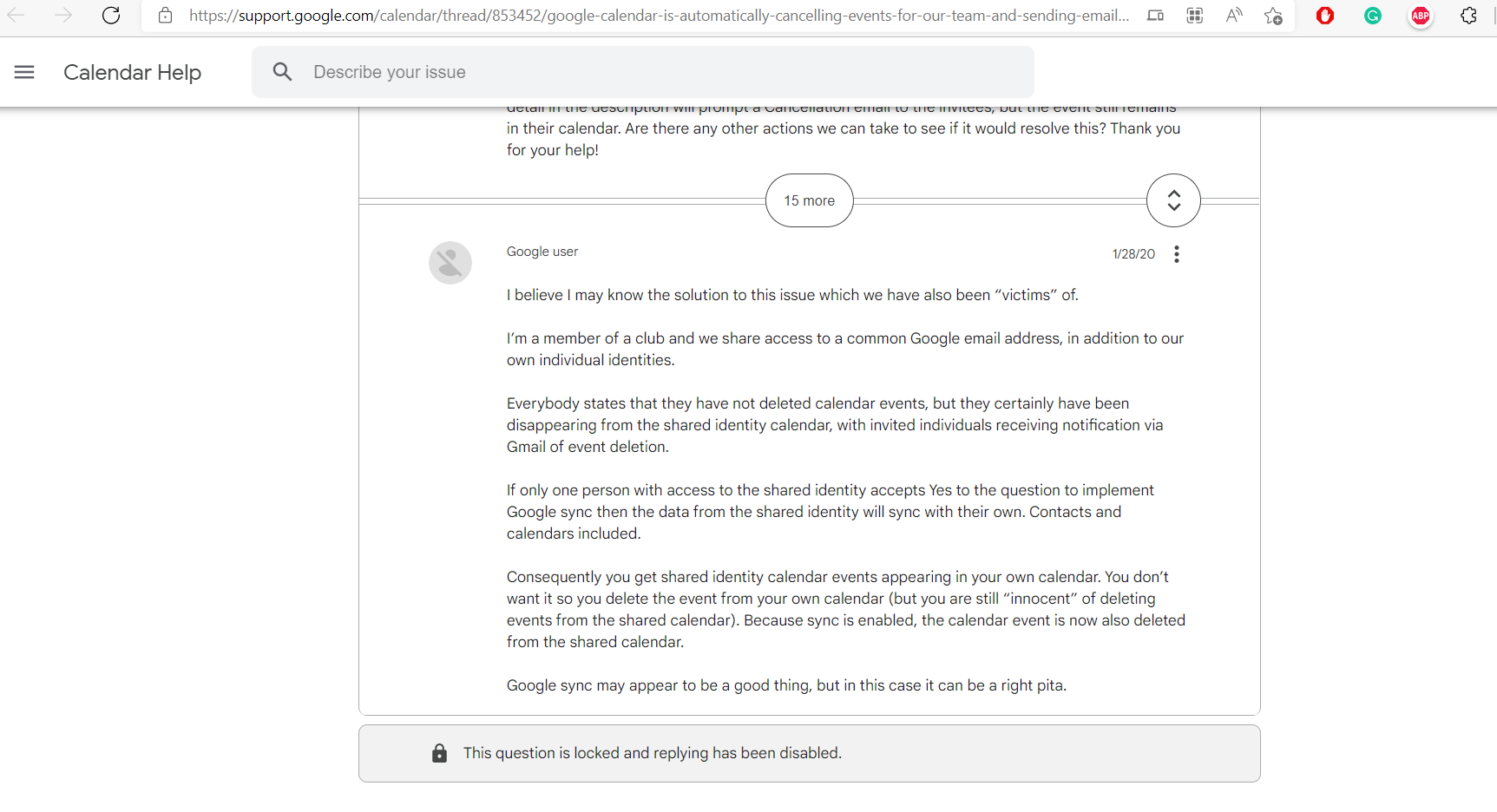Image resolution: width=1497 pixels, height=812 pixels.
Task: Expand the 15 more replies
Action: [x=810, y=200]
